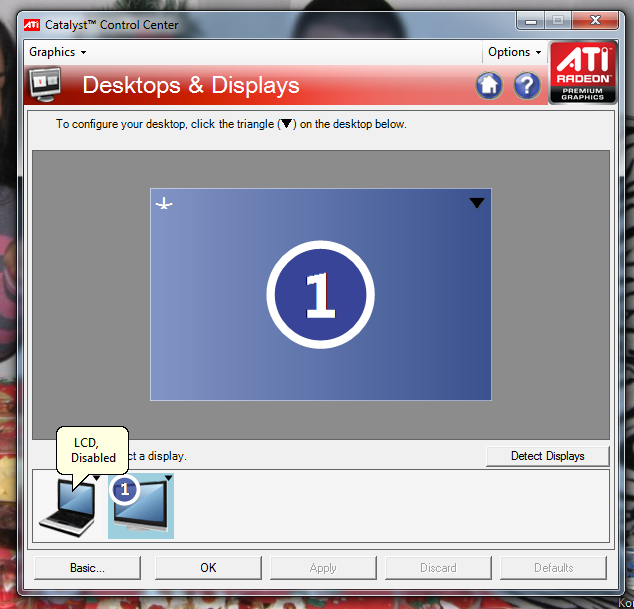The height and width of the screenshot is (609, 634).
Task: Click the Apply button
Action: click(x=323, y=568)
